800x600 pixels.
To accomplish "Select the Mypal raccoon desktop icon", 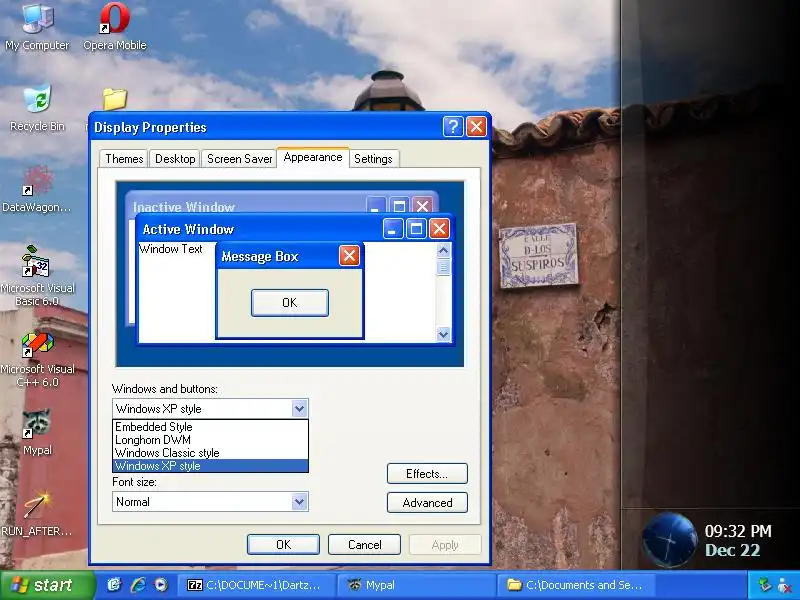I will 37,431.
